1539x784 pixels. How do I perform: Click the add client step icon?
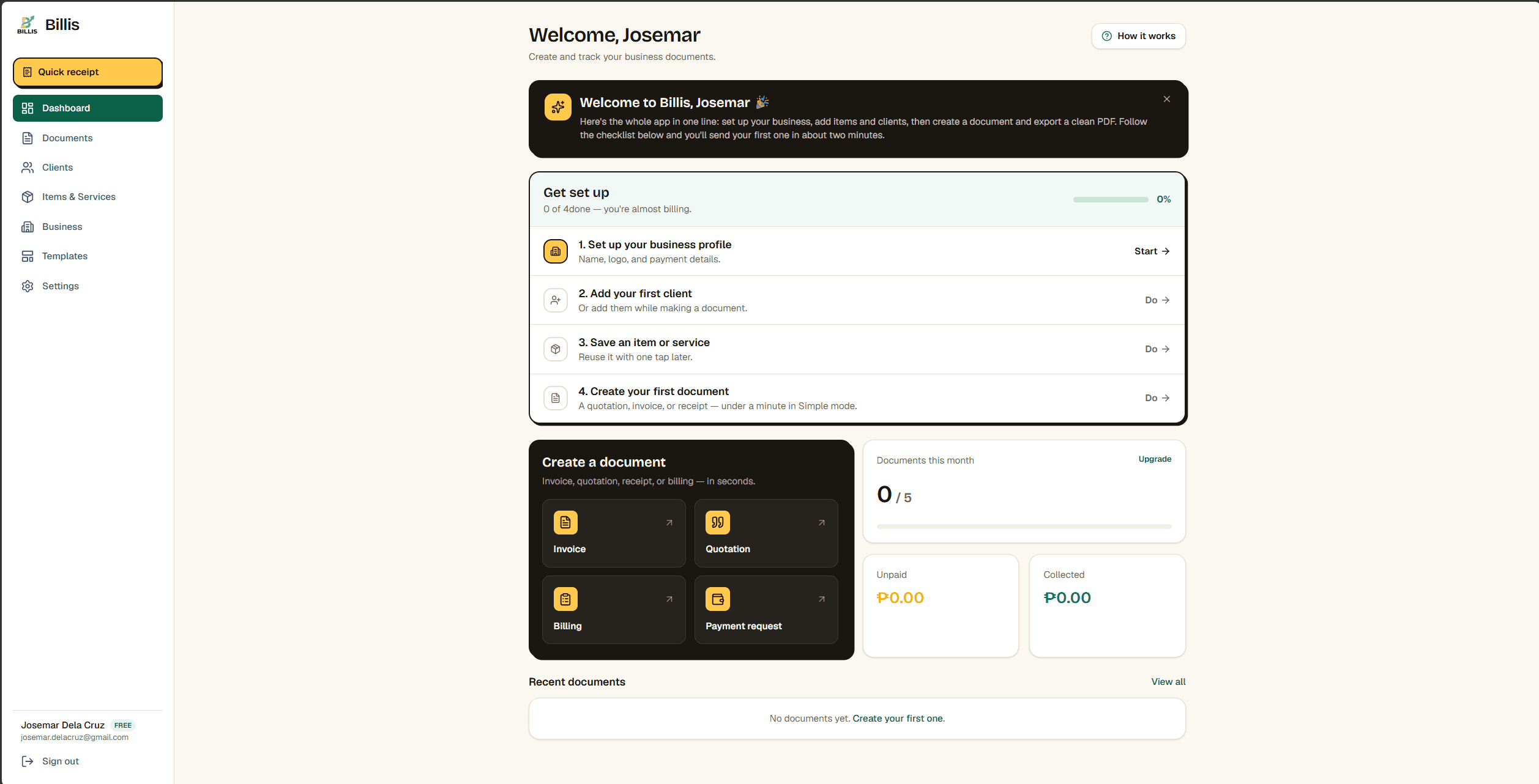[x=555, y=300]
